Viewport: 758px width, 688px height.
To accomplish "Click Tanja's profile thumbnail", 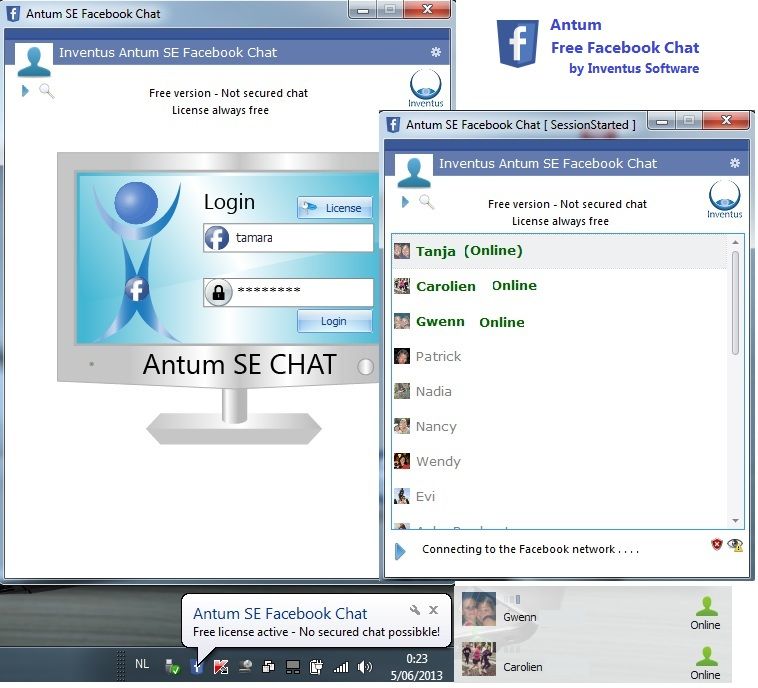I will [x=402, y=251].
